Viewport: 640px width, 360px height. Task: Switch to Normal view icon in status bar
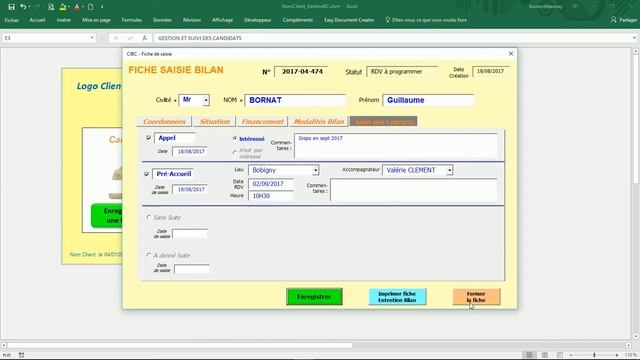529,355
